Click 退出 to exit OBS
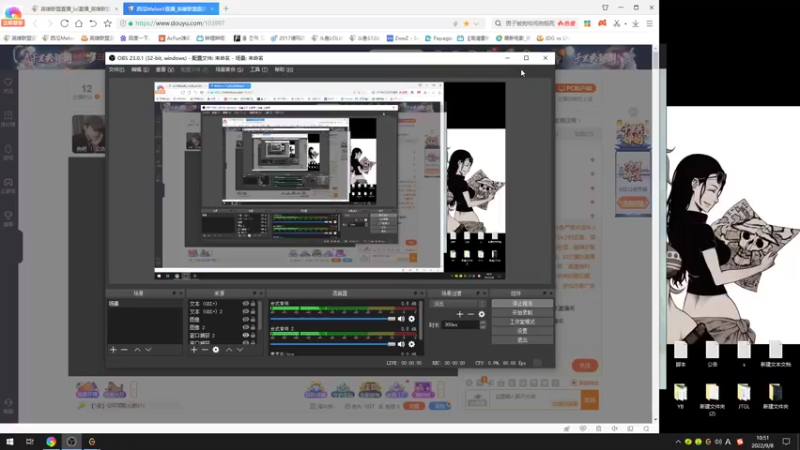800x450 pixels. [522, 340]
